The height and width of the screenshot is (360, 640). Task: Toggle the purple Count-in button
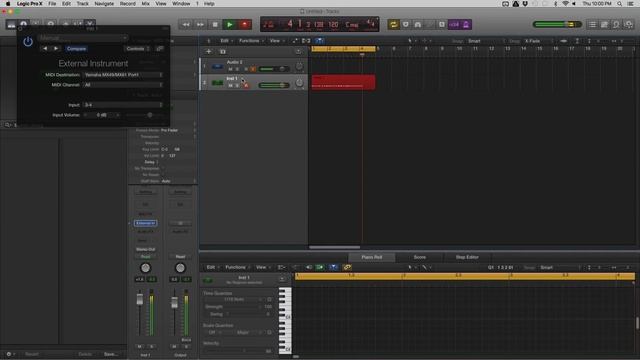click(x=454, y=24)
